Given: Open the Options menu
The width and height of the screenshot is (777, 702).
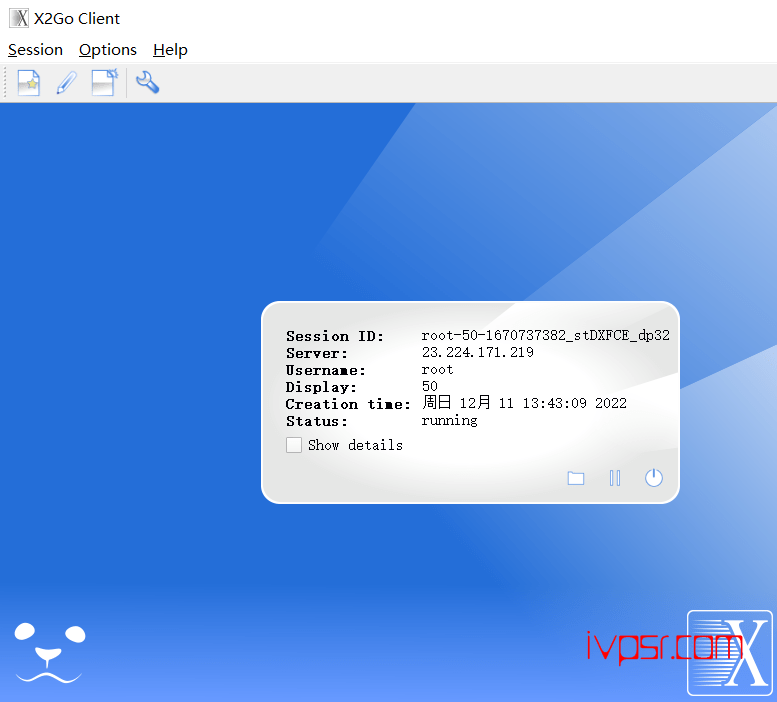Looking at the screenshot, I should pos(108,50).
